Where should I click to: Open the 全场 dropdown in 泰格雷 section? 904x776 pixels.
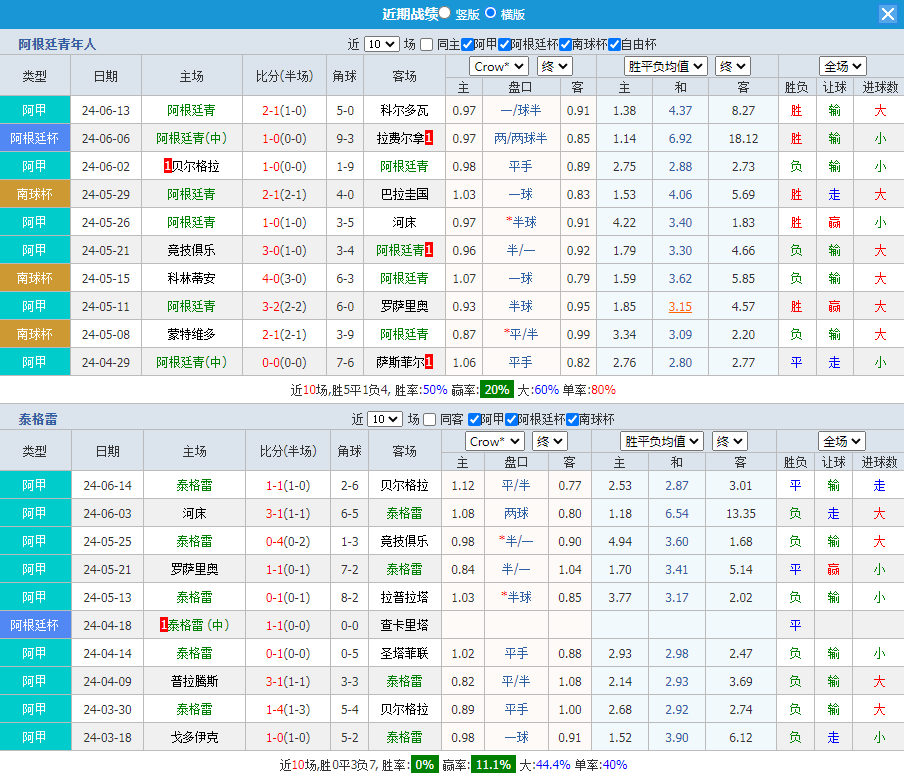tap(841, 441)
